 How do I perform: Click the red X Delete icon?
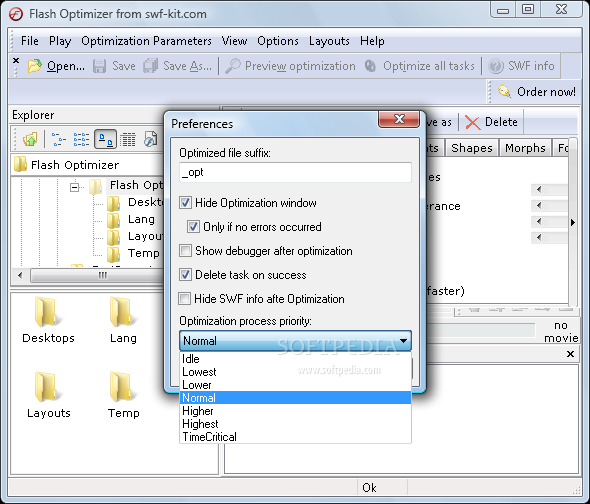click(473, 122)
